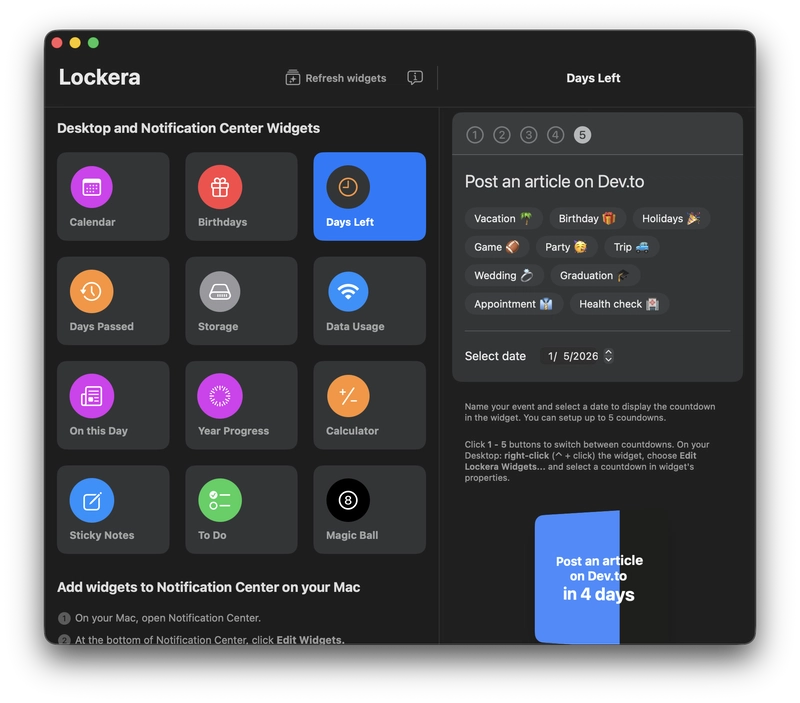Screen dimensions: 800x703
Task: Select countdown 5 button
Action: click(582, 135)
